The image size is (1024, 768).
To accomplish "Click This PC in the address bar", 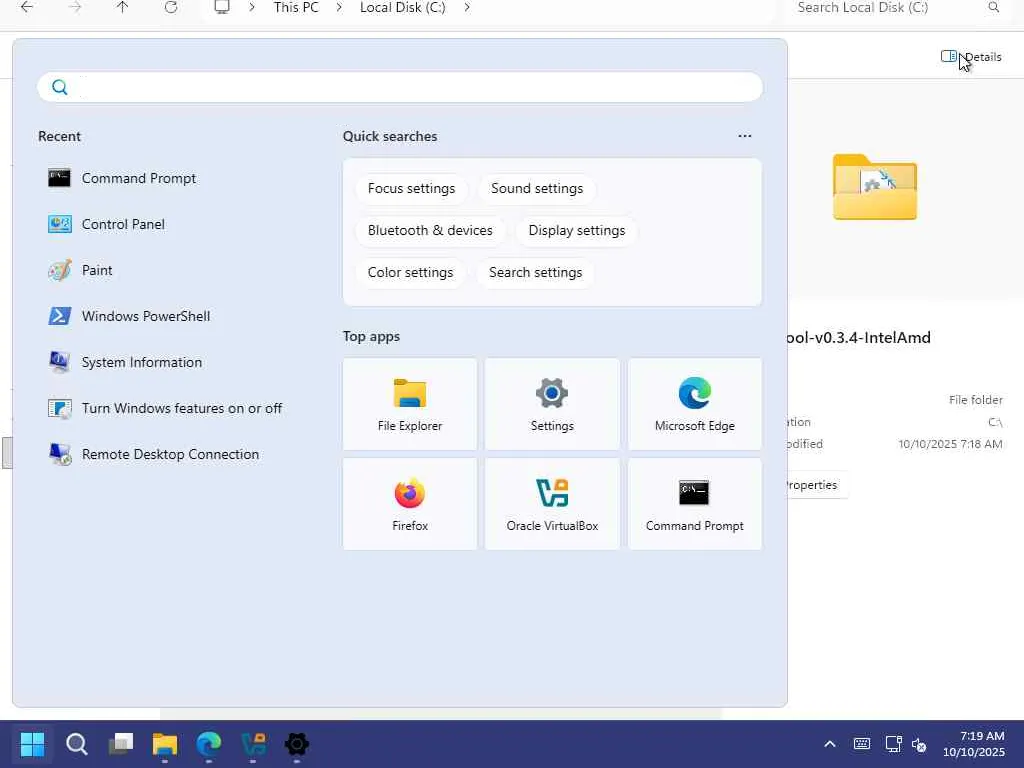I will 296,8.
